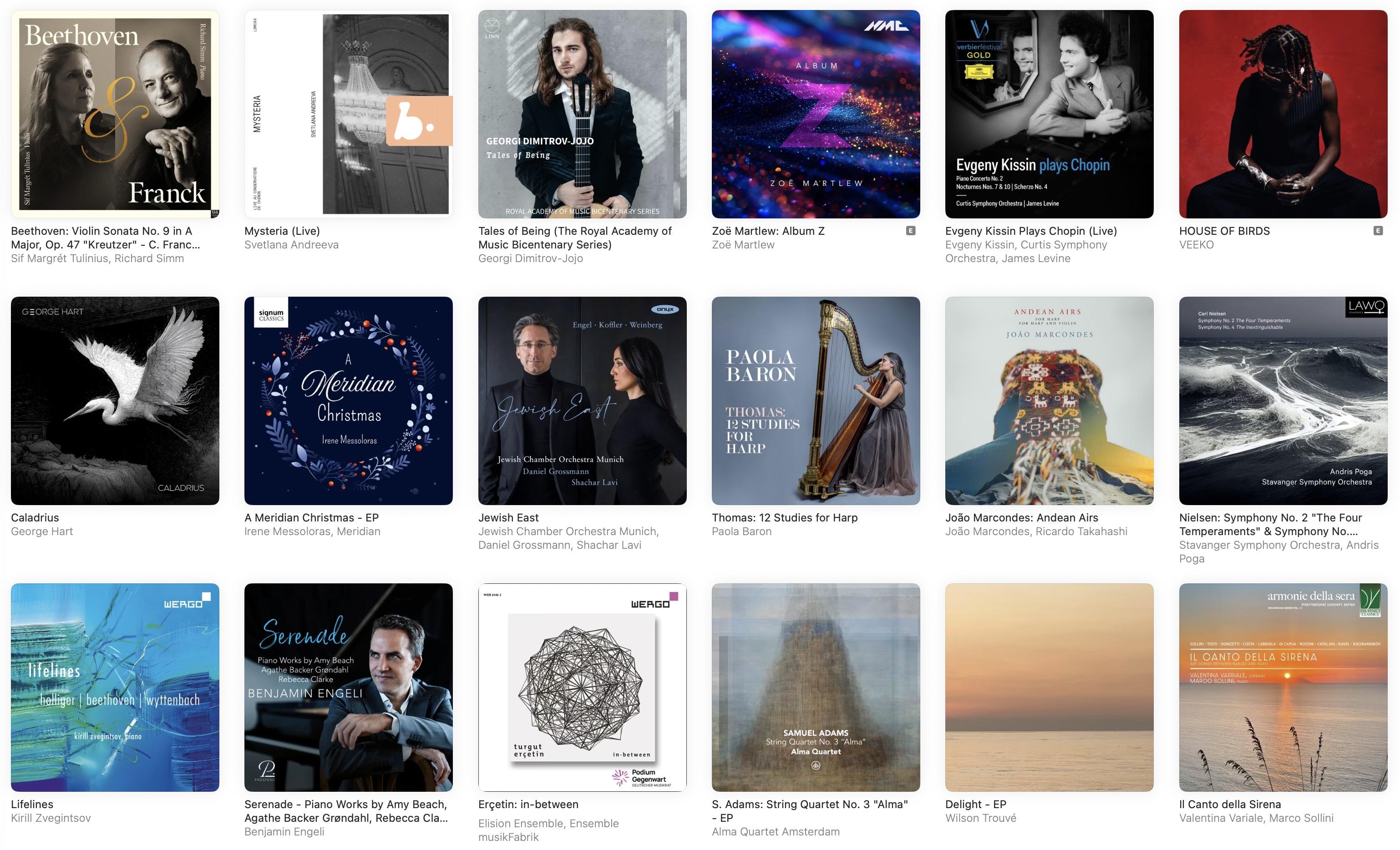Open A Meridian Christmas - EP cover
This screenshot has height=850, width=1400.
(x=348, y=400)
